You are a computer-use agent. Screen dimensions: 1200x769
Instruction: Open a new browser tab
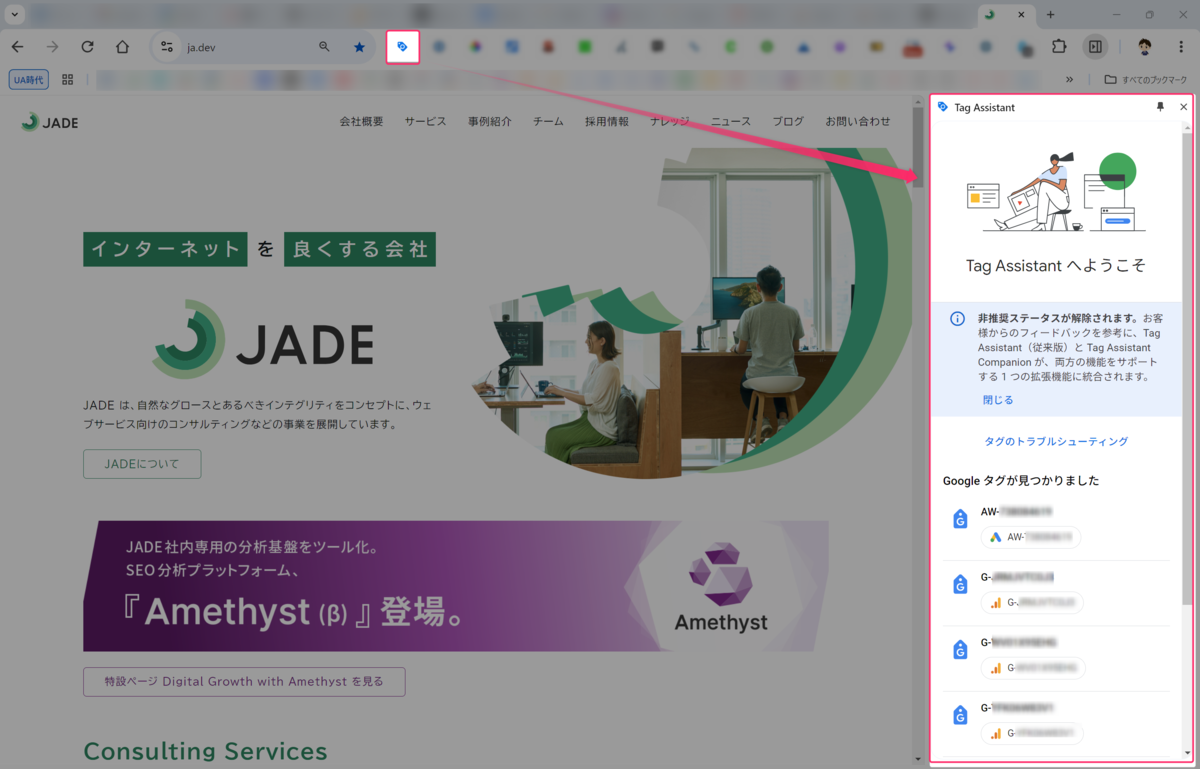1050,15
